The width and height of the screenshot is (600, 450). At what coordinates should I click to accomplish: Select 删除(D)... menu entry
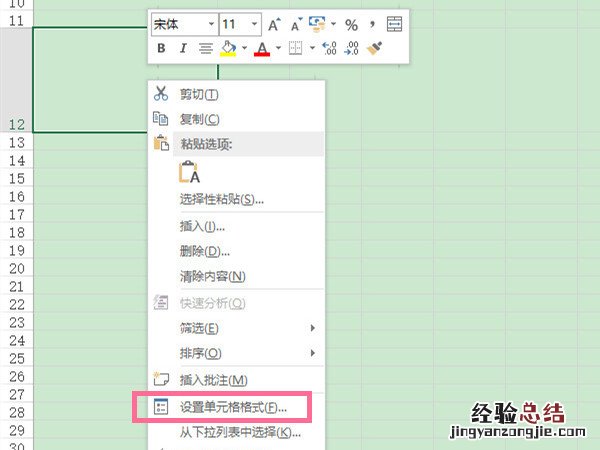[x=236, y=251]
